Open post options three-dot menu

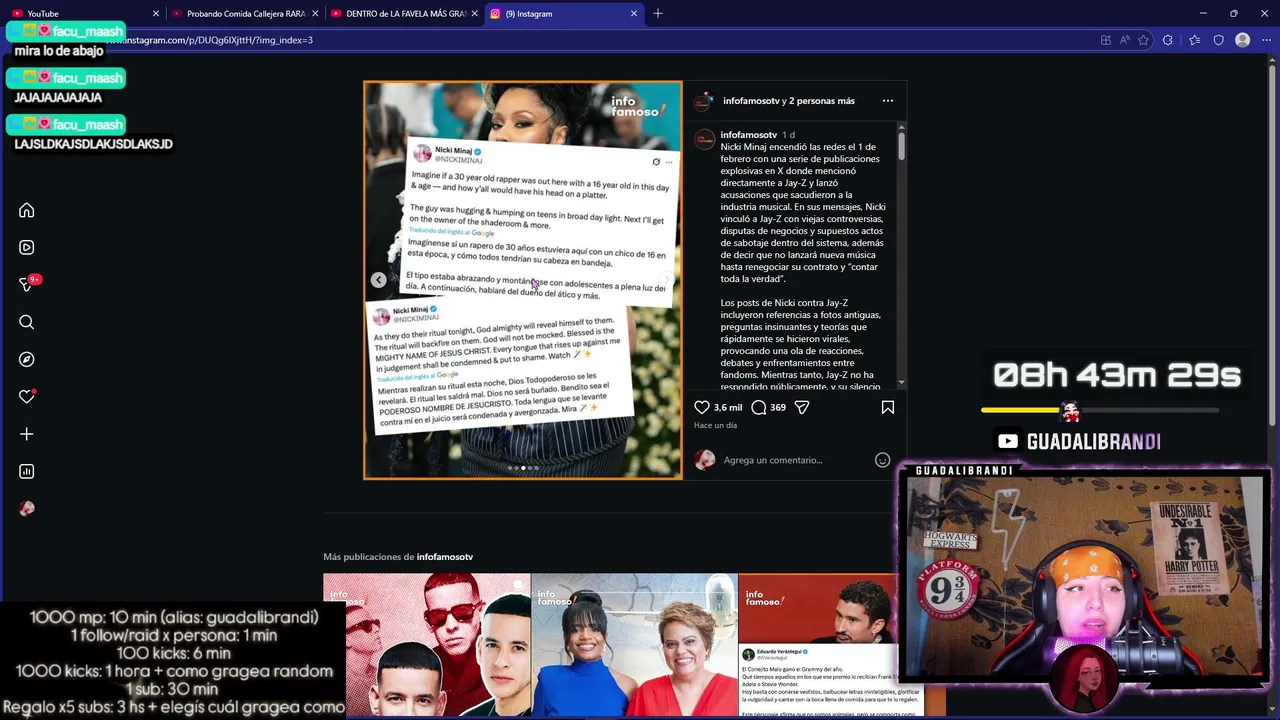click(x=887, y=101)
